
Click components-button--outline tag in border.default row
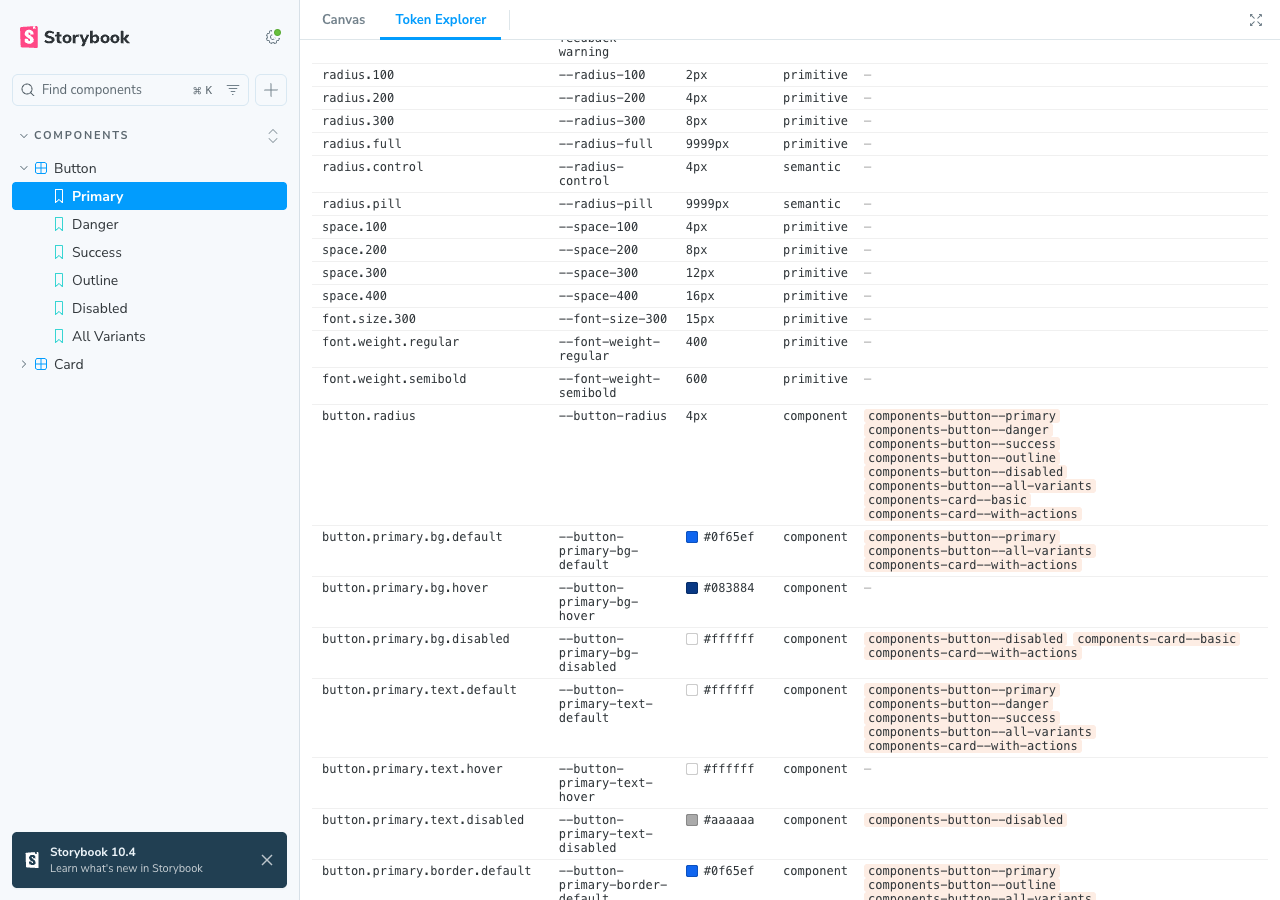tap(962, 885)
